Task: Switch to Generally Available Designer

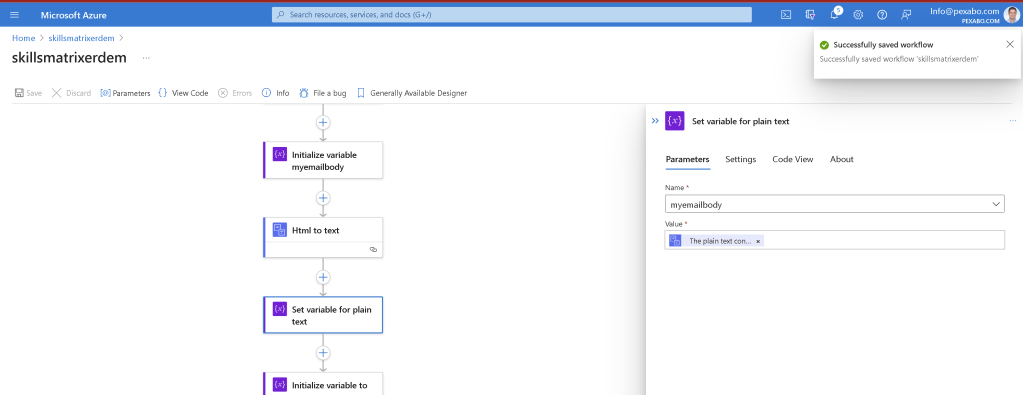Action: pos(412,93)
